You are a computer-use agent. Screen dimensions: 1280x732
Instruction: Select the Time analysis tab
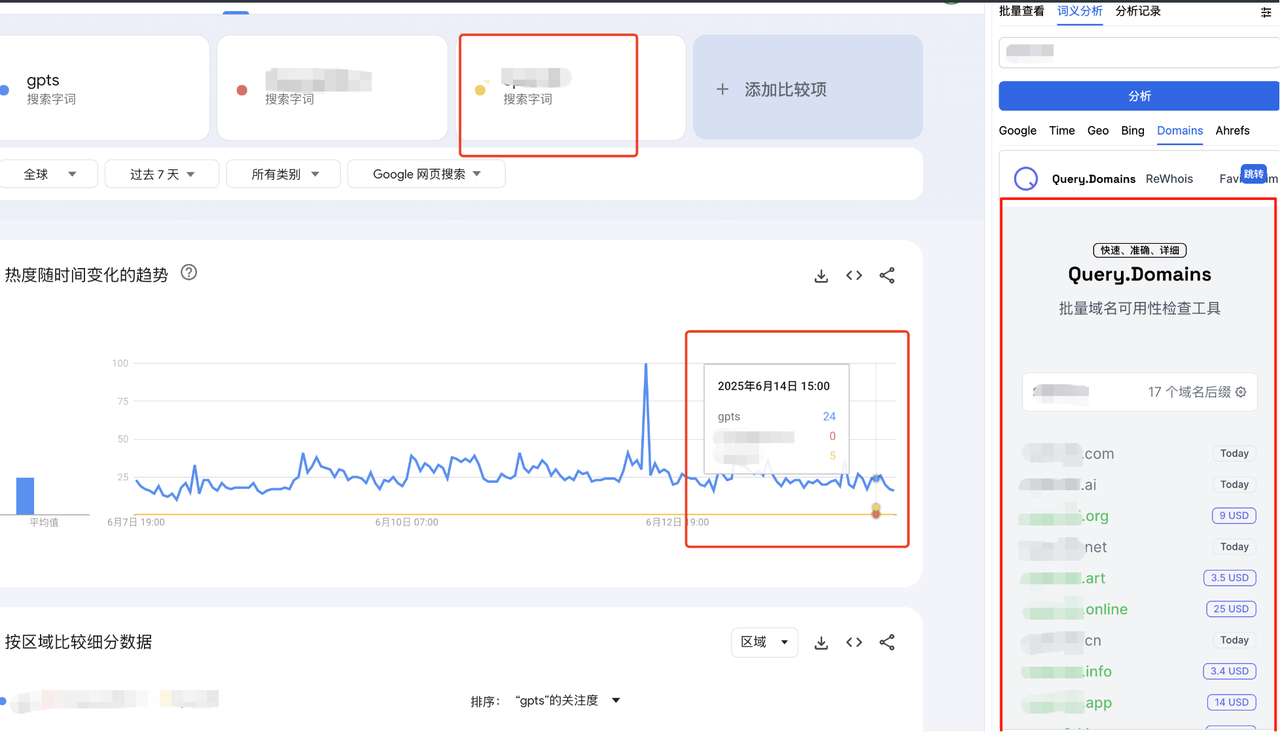1062,130
